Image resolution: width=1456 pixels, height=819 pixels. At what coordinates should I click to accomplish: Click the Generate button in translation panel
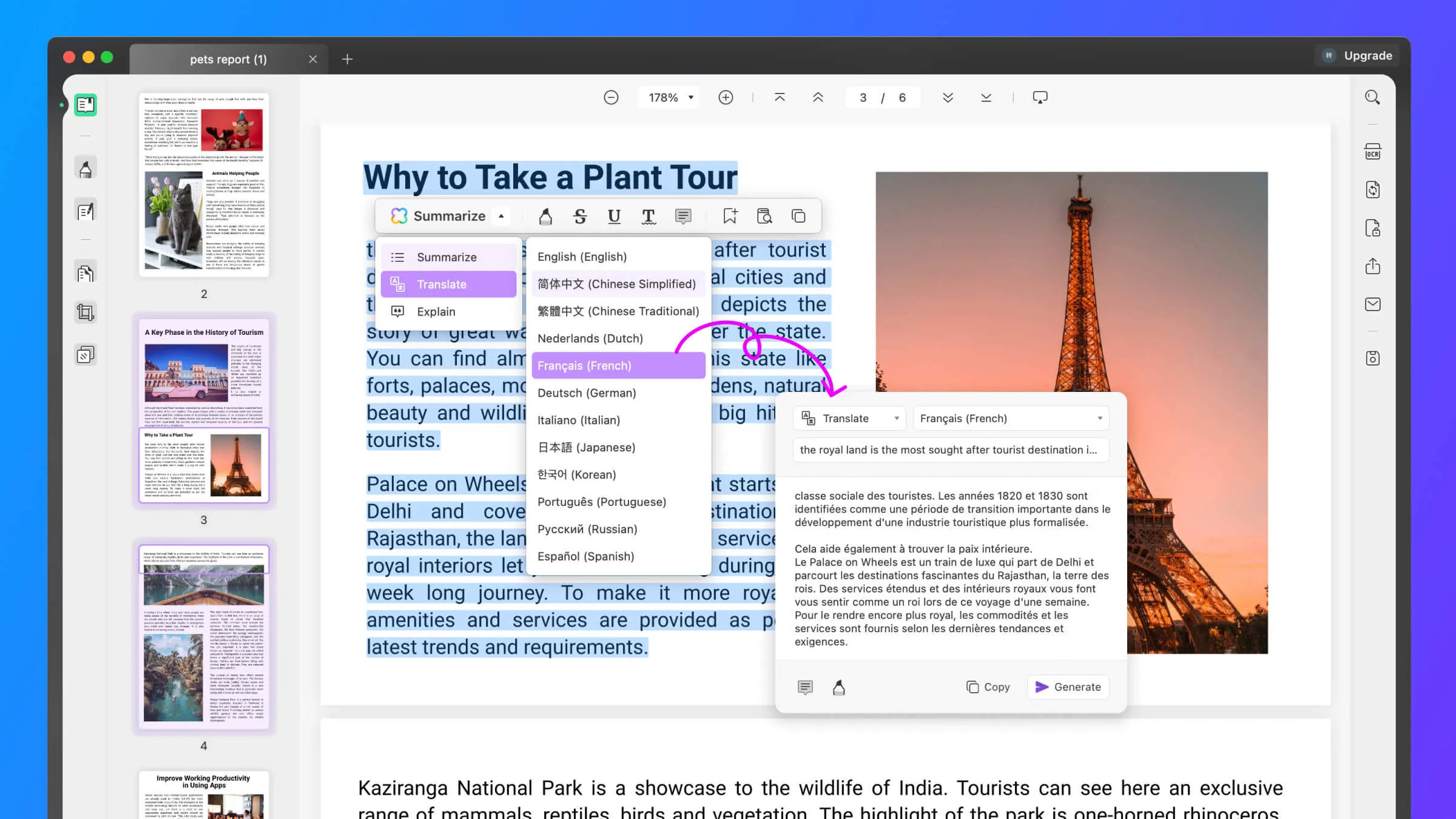point(1068,687)
